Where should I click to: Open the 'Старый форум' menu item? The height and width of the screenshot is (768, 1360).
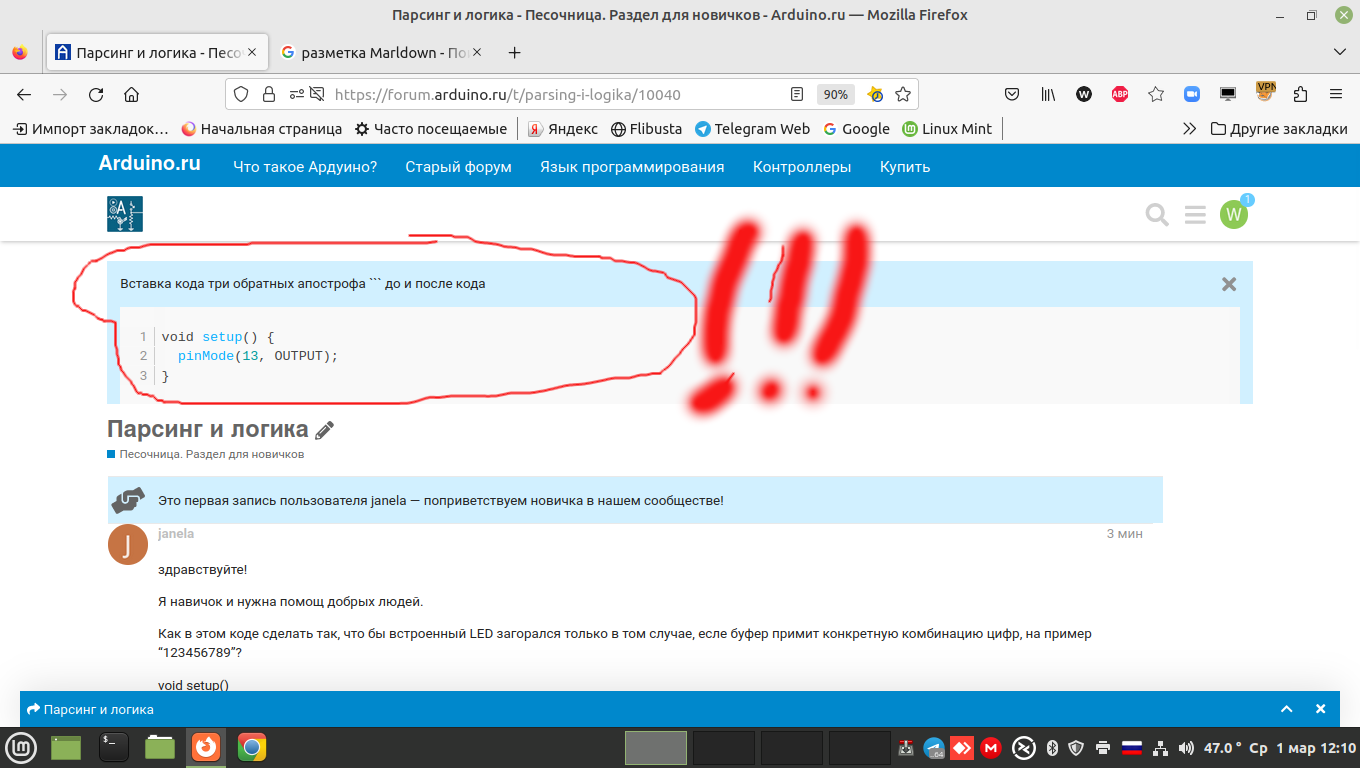pyautogui.click(x=458, y=167)
